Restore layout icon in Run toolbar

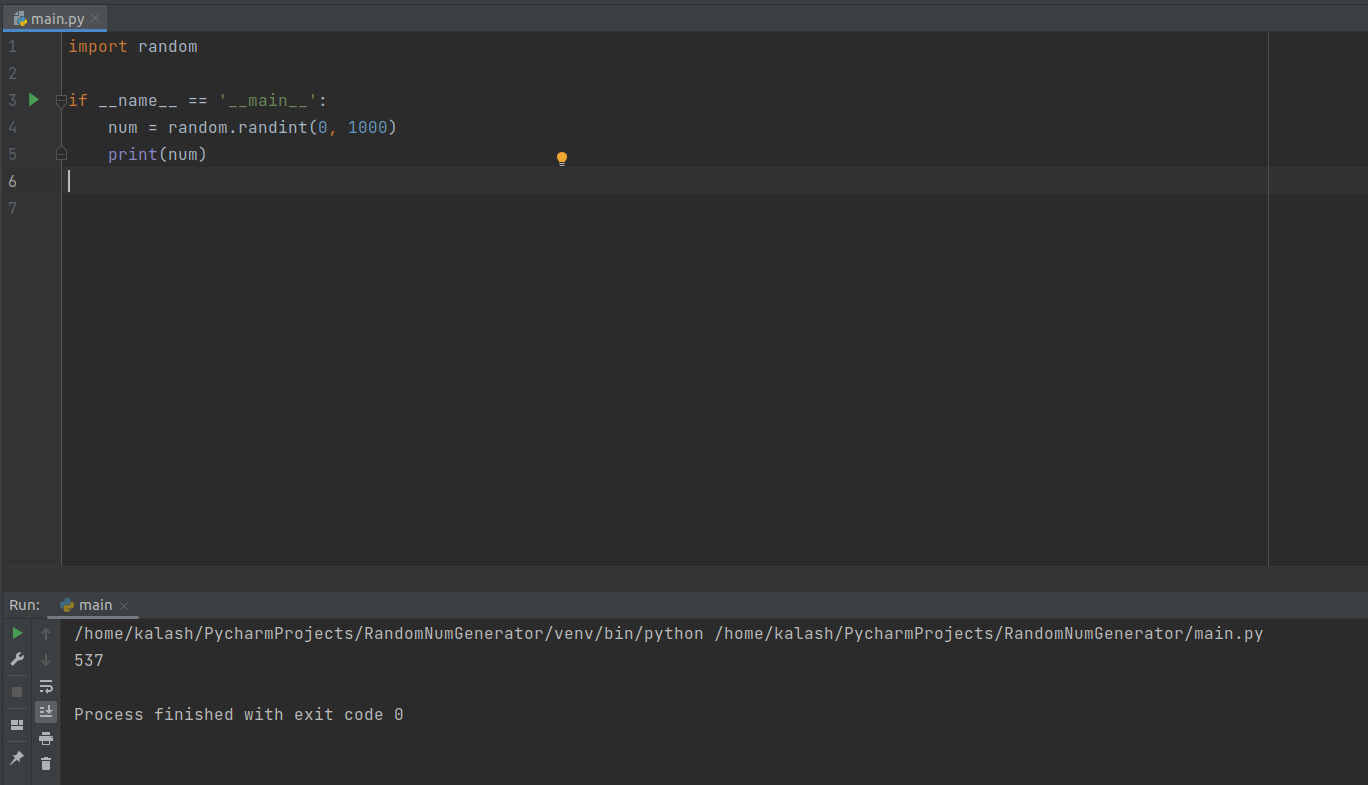[x=17, y=725]
